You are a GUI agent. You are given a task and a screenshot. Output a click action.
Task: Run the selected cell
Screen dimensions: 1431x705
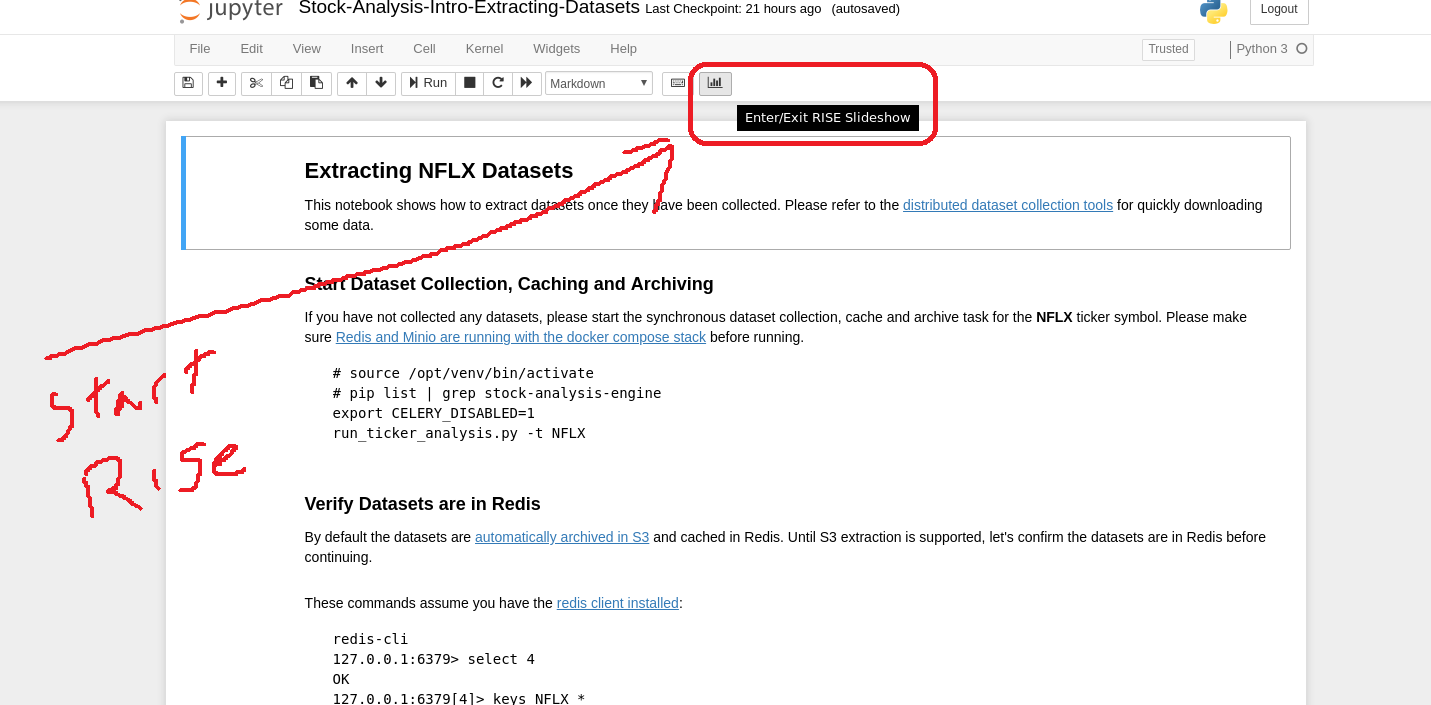[428, 83]
